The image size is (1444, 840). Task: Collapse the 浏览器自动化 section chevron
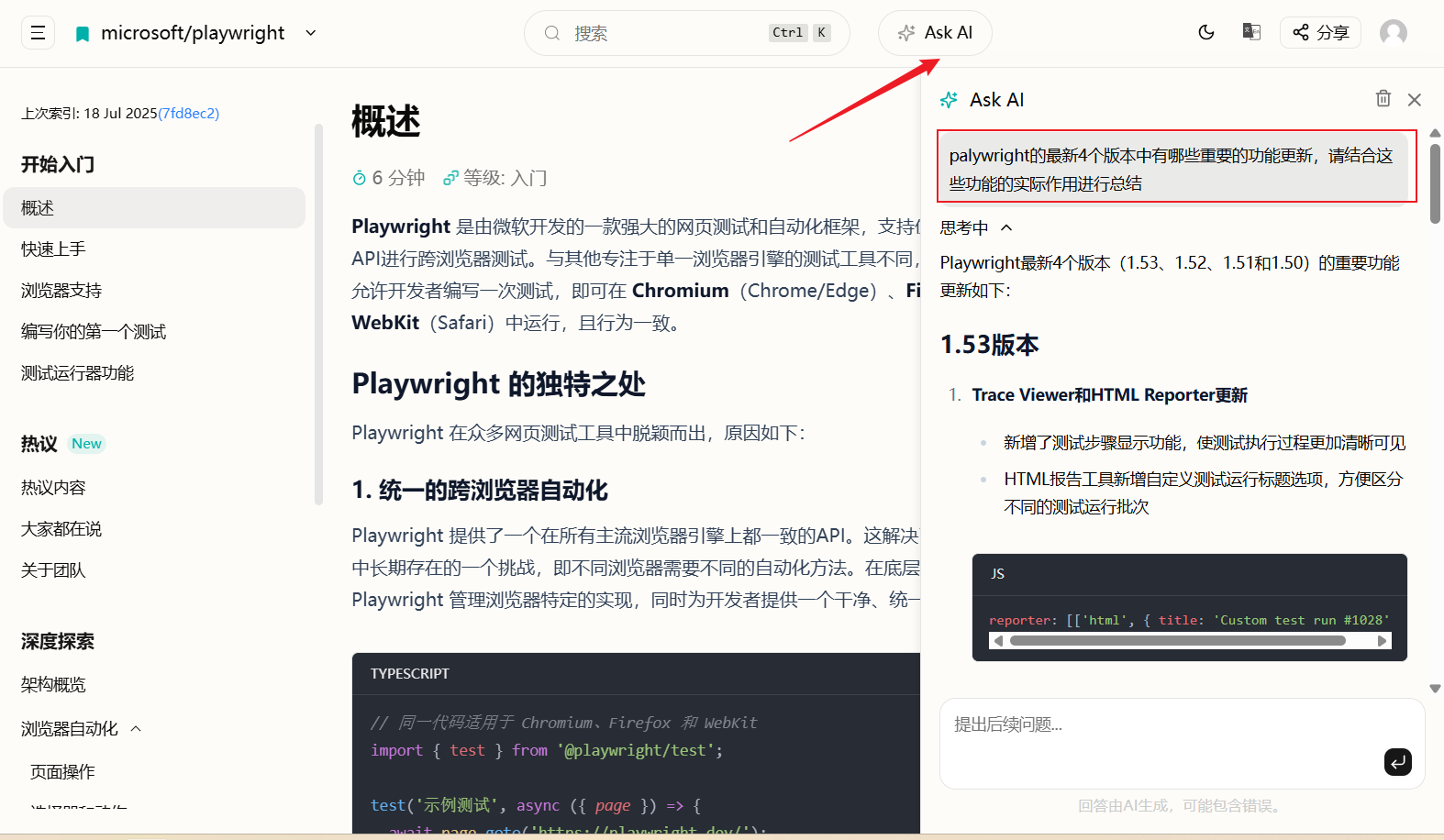[136, 729]
